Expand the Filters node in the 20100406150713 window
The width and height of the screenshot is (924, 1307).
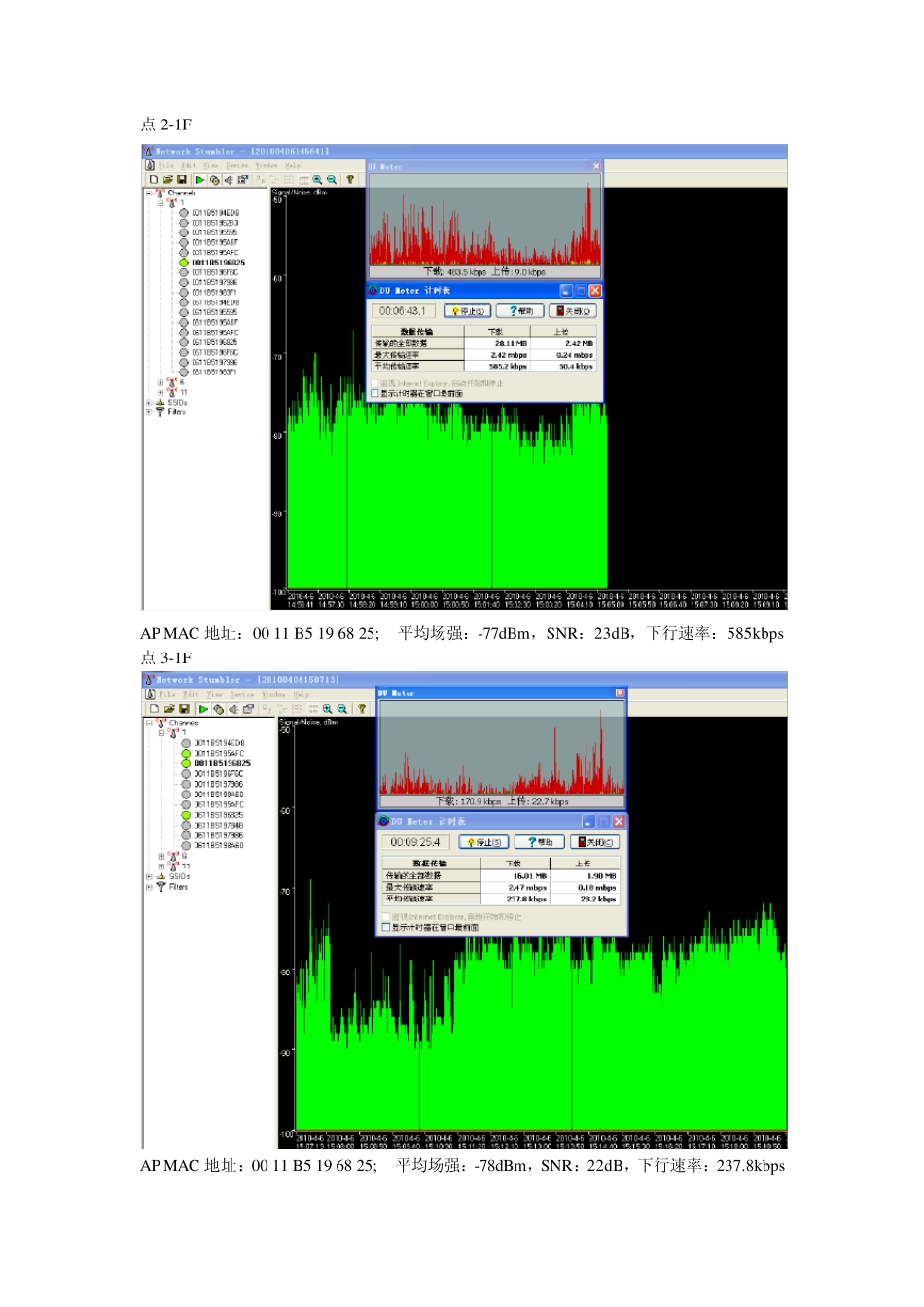149,887
